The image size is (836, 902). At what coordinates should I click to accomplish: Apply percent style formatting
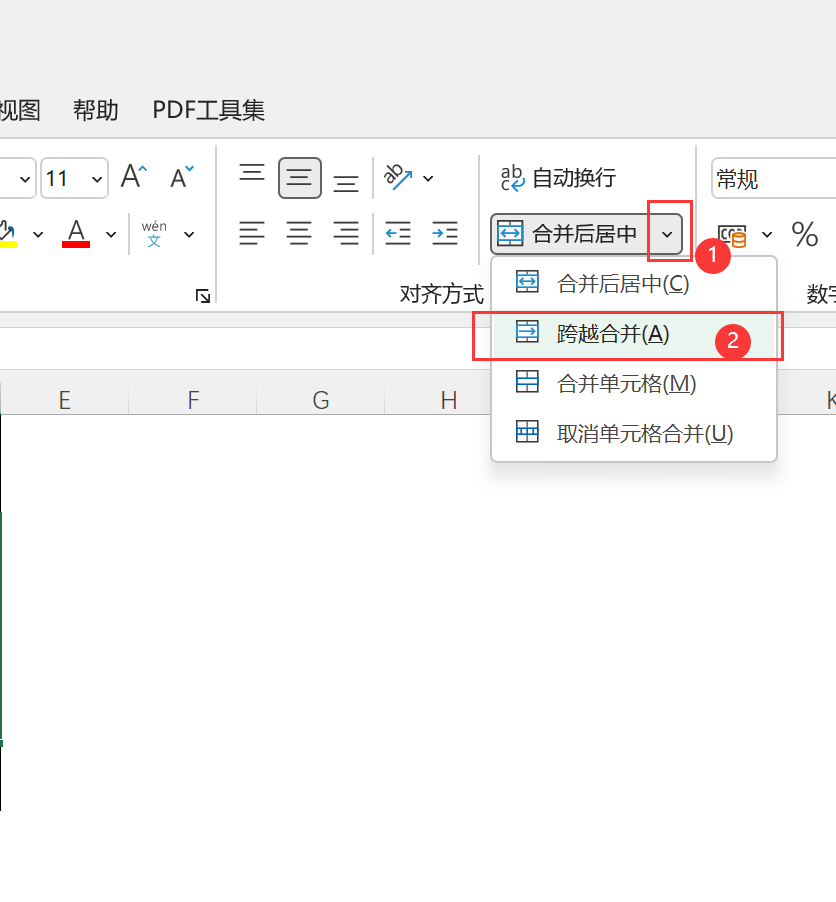[x=804, y=234]
